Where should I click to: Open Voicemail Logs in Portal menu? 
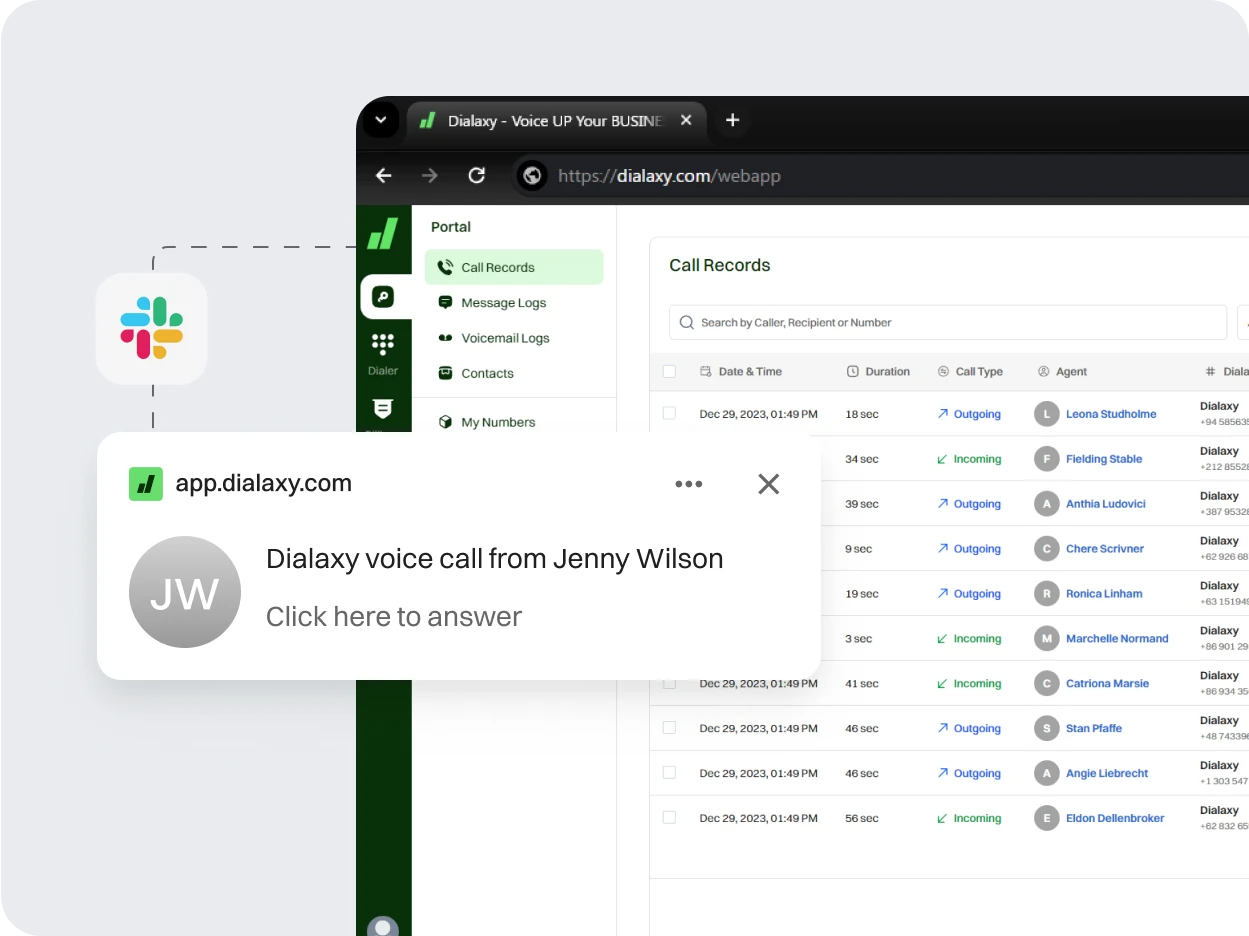(505, 338)
